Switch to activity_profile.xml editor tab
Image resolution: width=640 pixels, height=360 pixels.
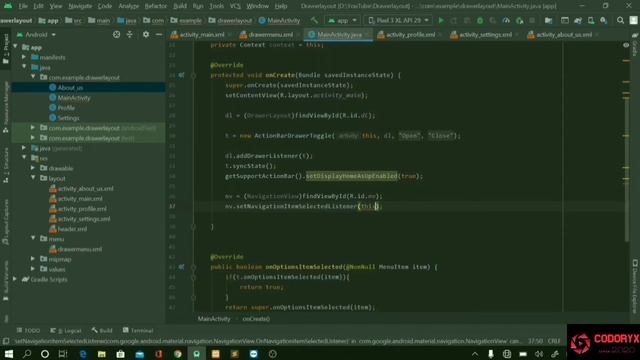pos(410,35)
